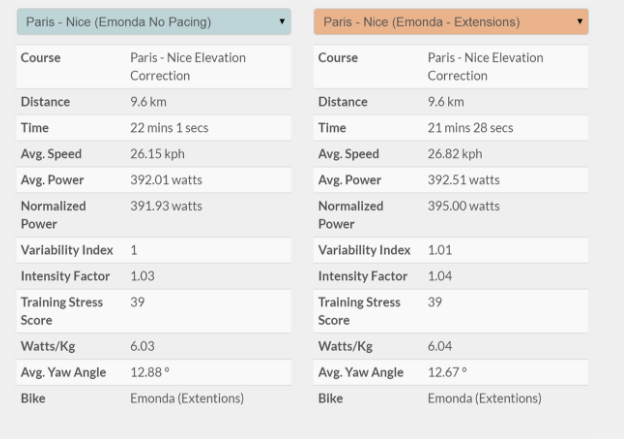Open the Paris - Nice (Emonda No Pacing) dropdown
The height and width of the screenshot is (439, 624).
coord(153,22)
